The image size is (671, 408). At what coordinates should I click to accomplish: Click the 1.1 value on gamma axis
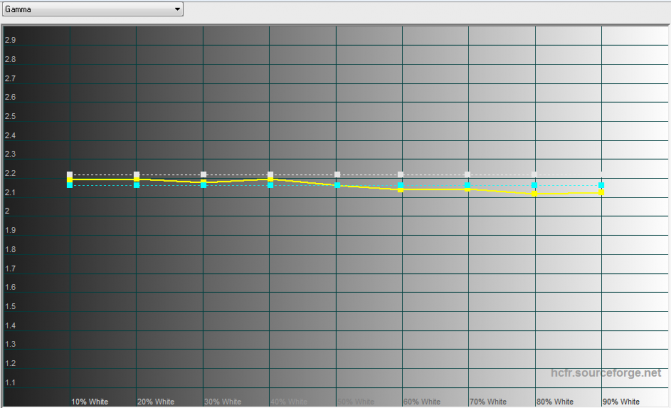(10, 382)
